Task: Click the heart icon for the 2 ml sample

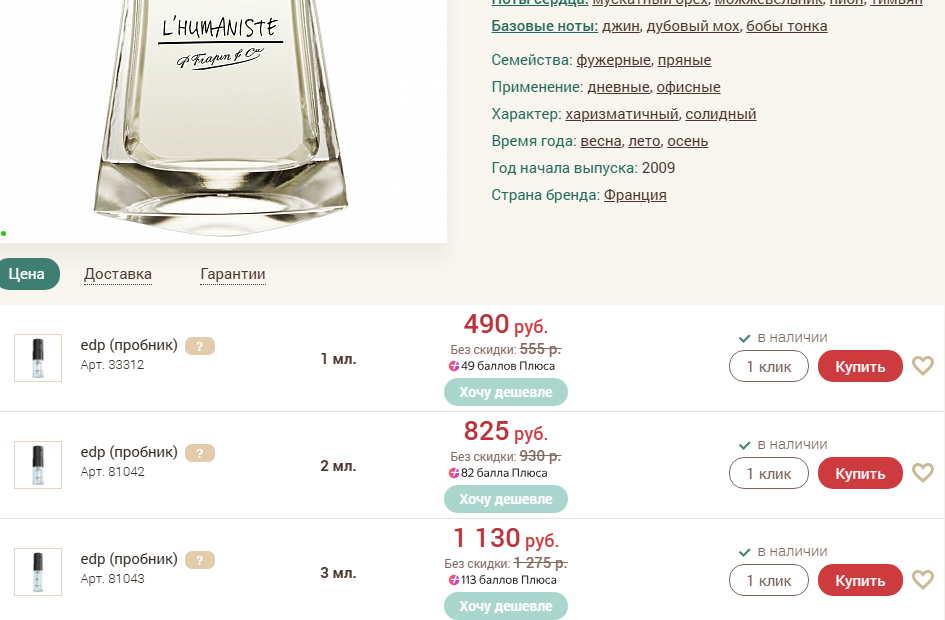Action: 923,473
